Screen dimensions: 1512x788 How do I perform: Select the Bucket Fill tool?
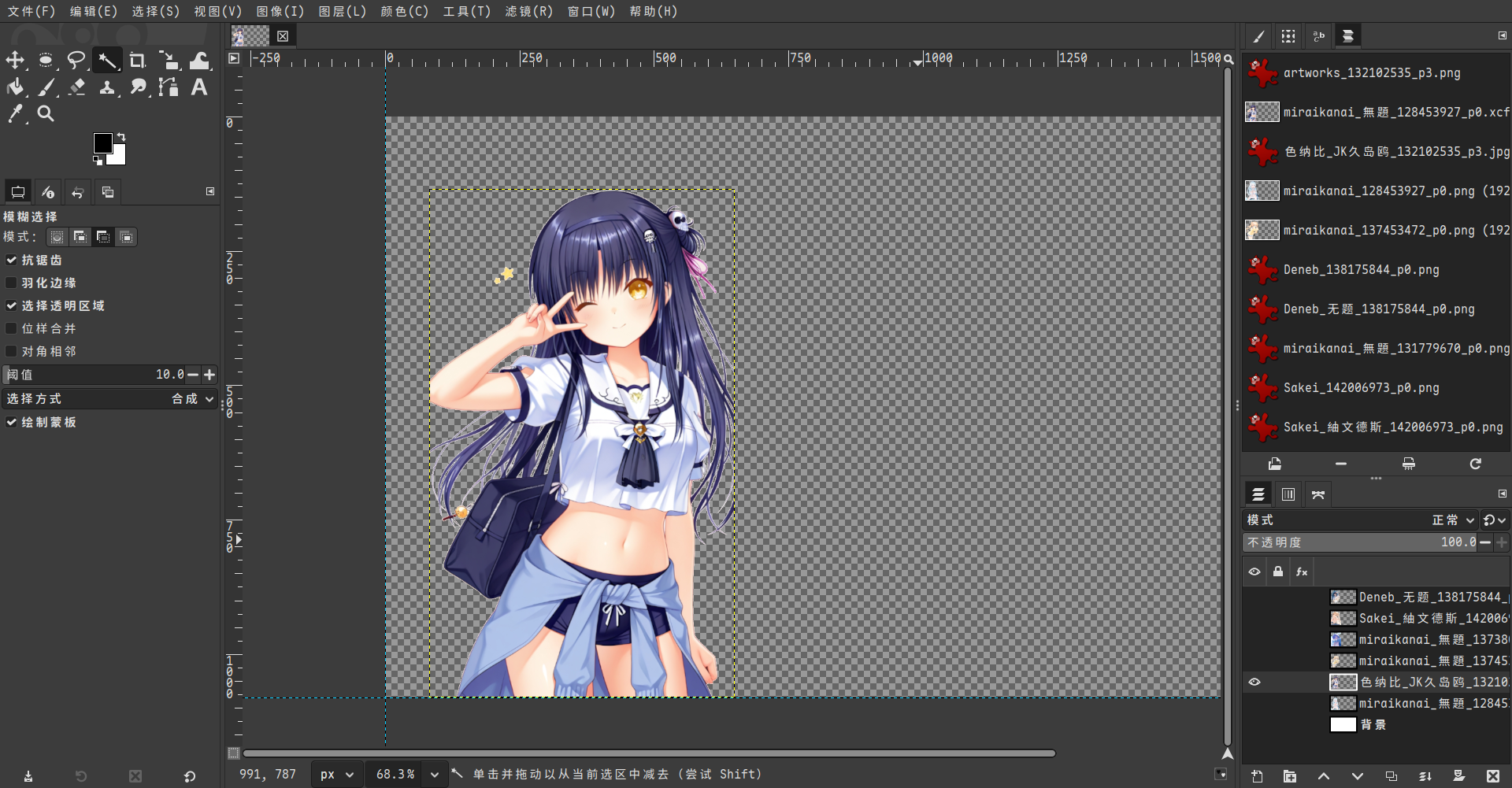point(15,87)
